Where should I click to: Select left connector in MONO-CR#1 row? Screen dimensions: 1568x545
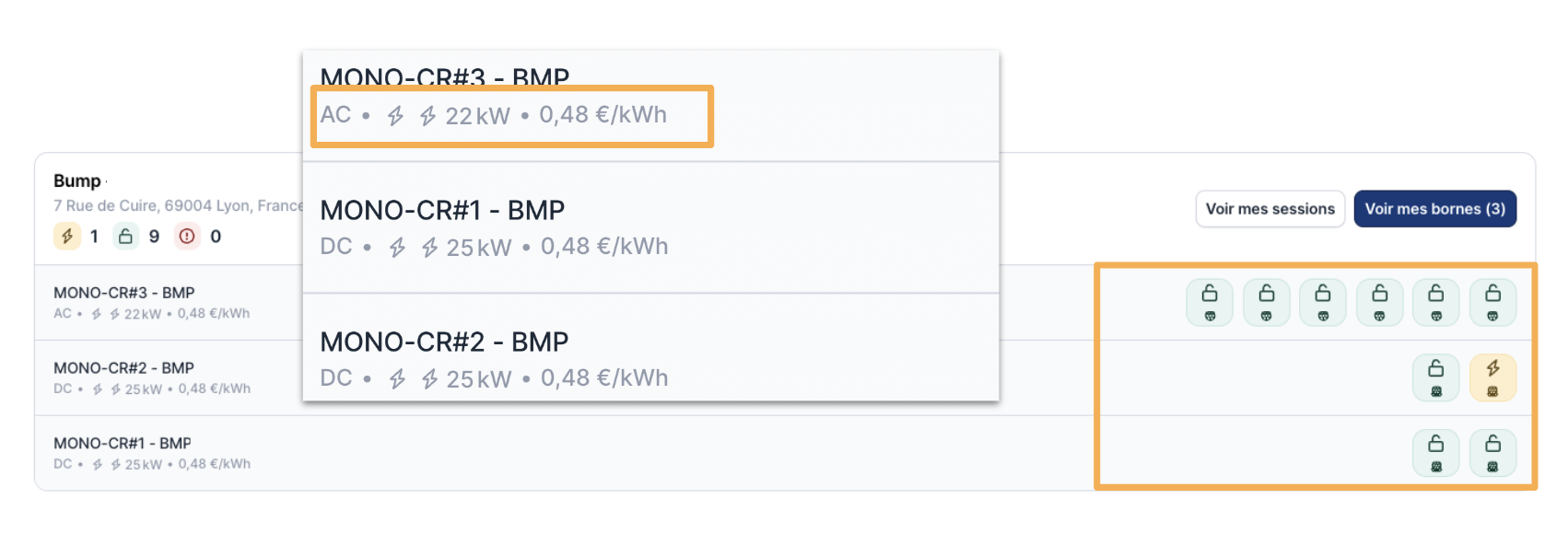(1435, 453)
